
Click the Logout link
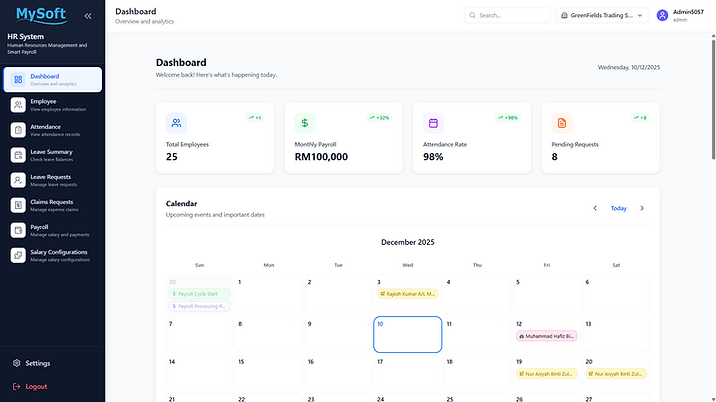[36, 386]
